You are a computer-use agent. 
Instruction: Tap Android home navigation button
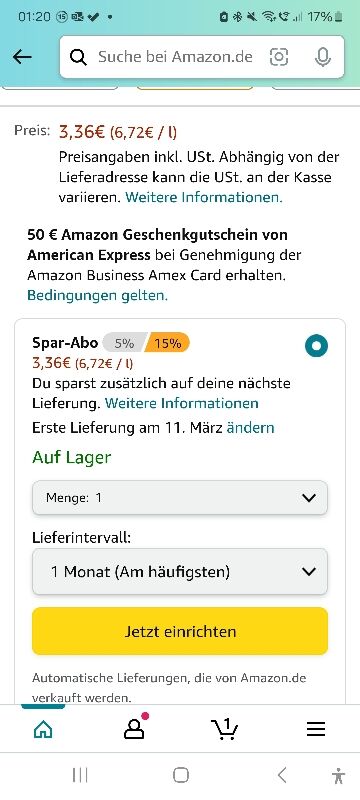(x=181, y=776)
